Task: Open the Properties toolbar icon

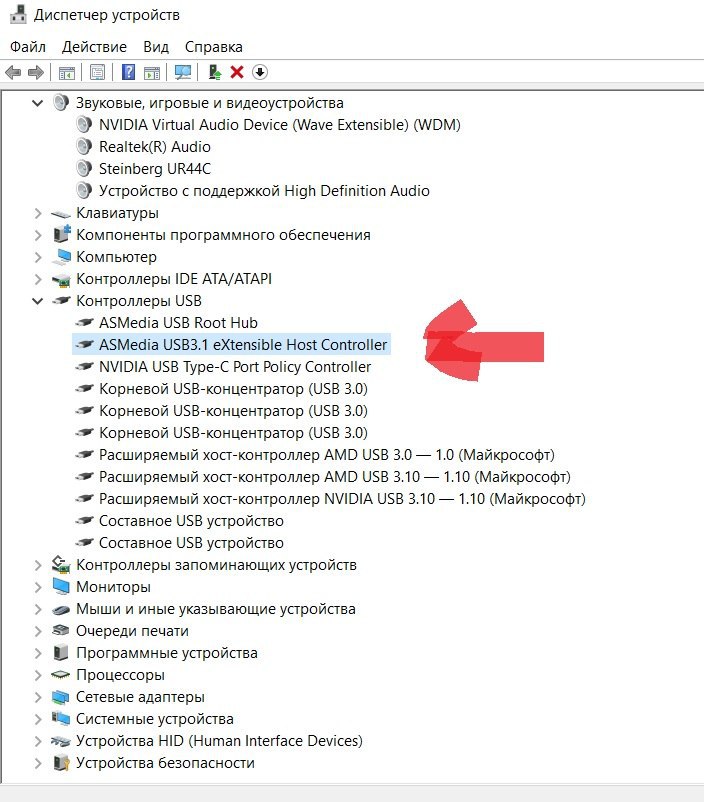Action: 97,72
